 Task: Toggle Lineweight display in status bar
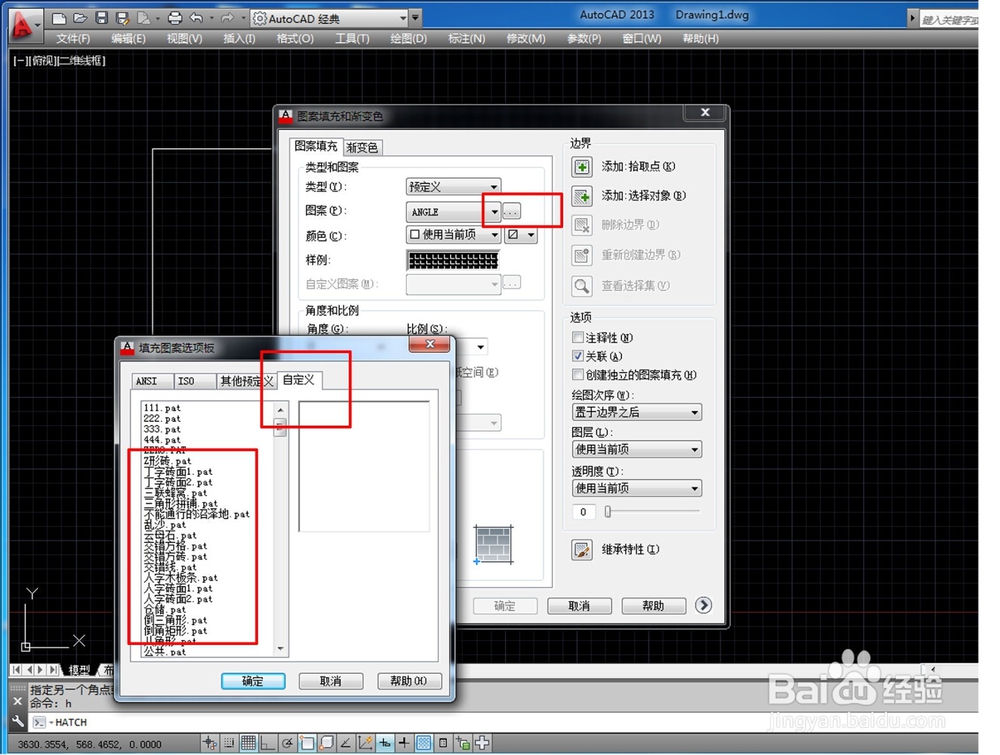coord(404,743)
